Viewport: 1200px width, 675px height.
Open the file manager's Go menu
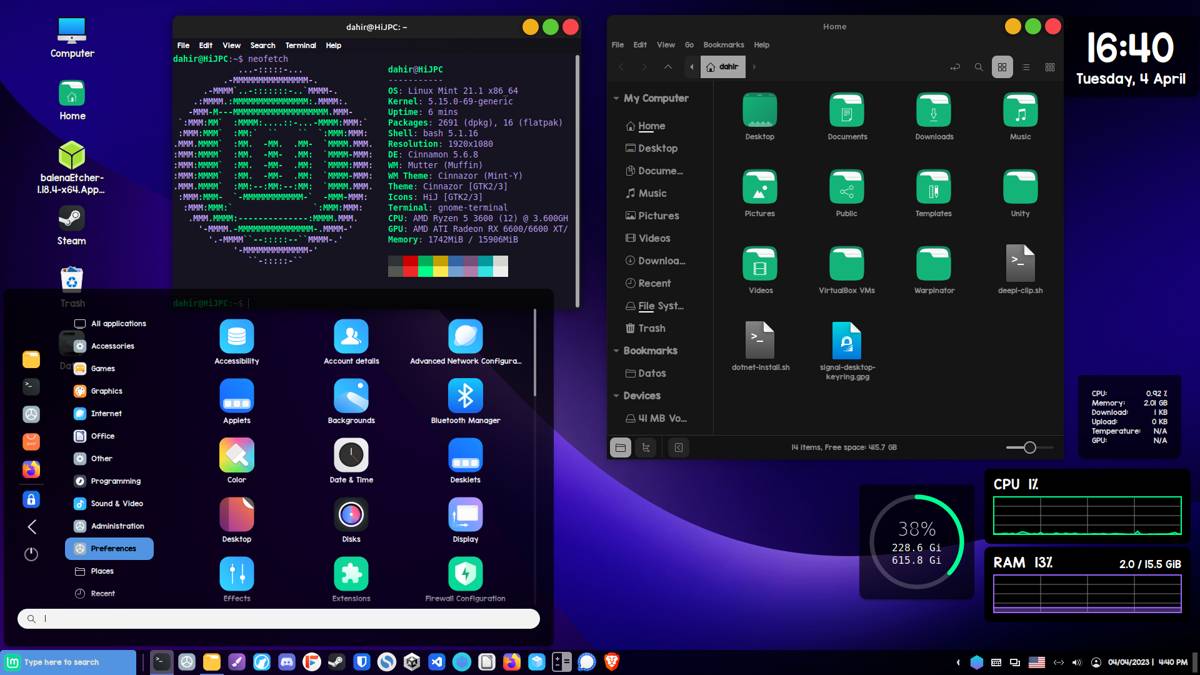pyautogui.click(x=689, y=45)
